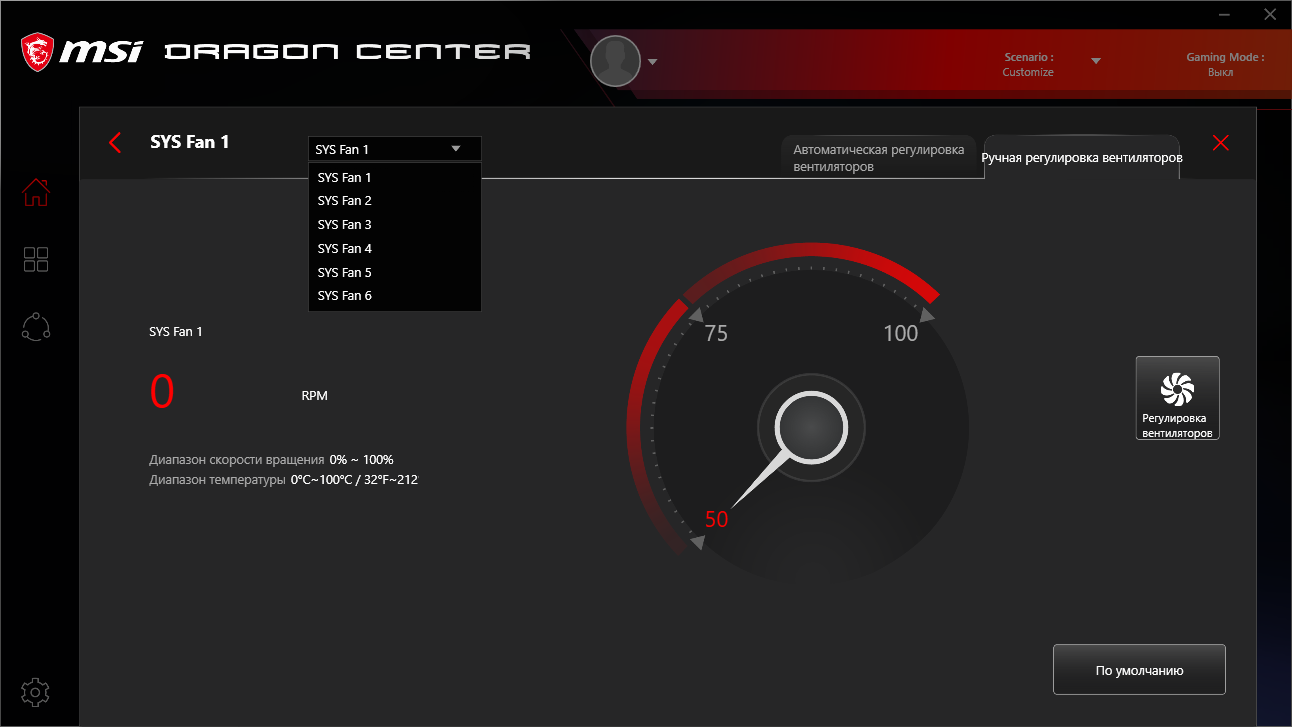Click the MSI dragon shield logo
This screenshot has height=727, width=1292.
38,51
